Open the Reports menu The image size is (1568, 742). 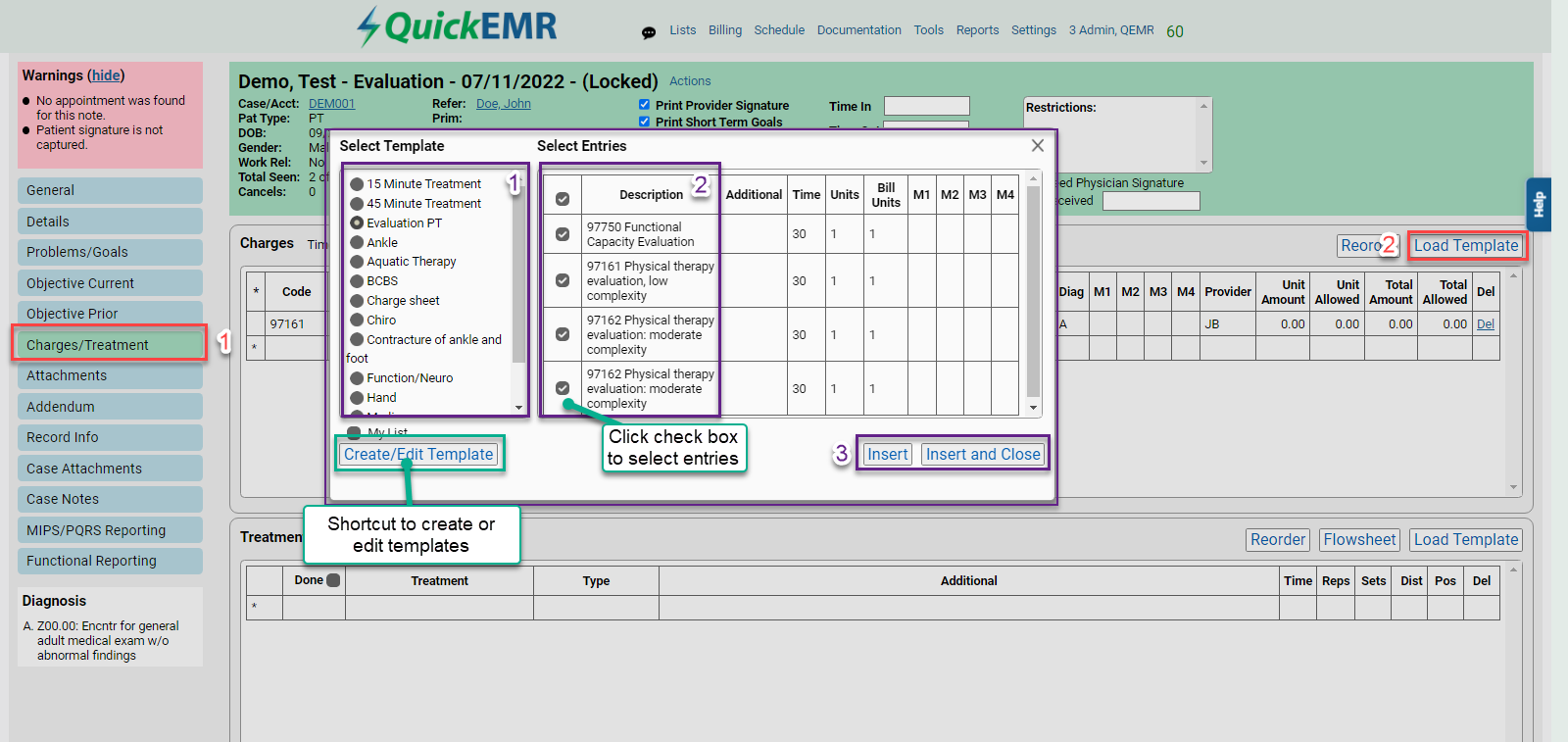978,30
